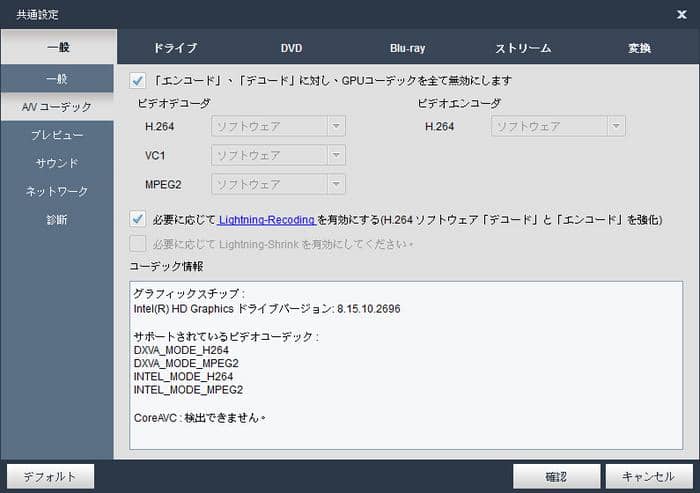
Task: Click the INTEL_MODE_MPEG2 line
Action: click(188, 390)
